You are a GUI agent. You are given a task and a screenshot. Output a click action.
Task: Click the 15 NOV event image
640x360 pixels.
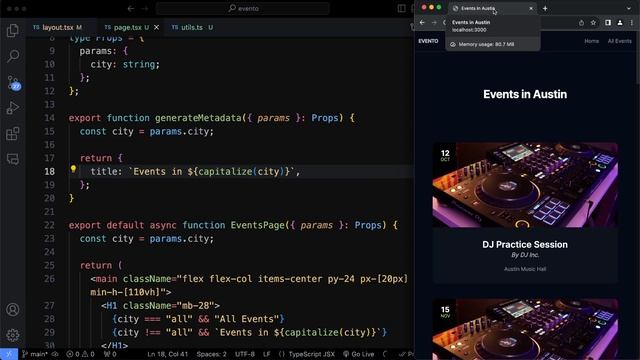coord(525,329)
